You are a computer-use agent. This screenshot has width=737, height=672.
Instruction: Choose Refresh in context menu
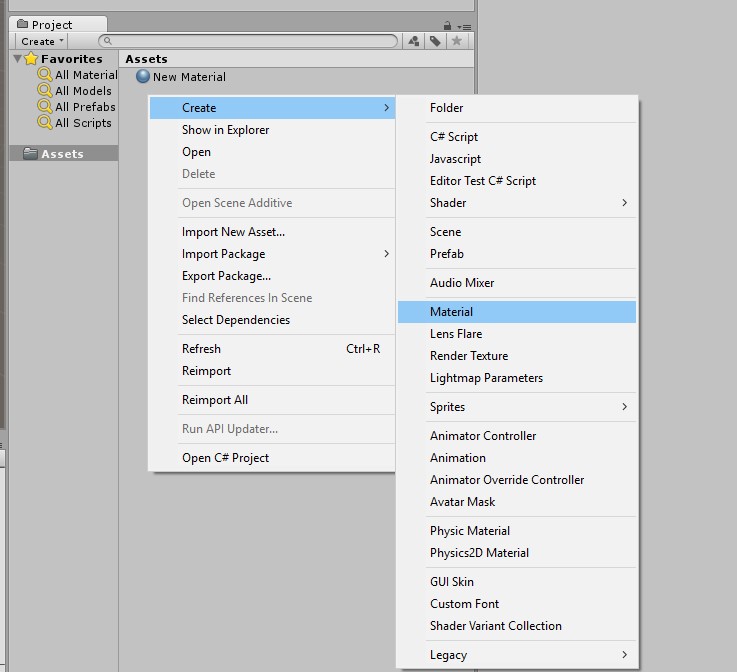(x=272, y=349)
